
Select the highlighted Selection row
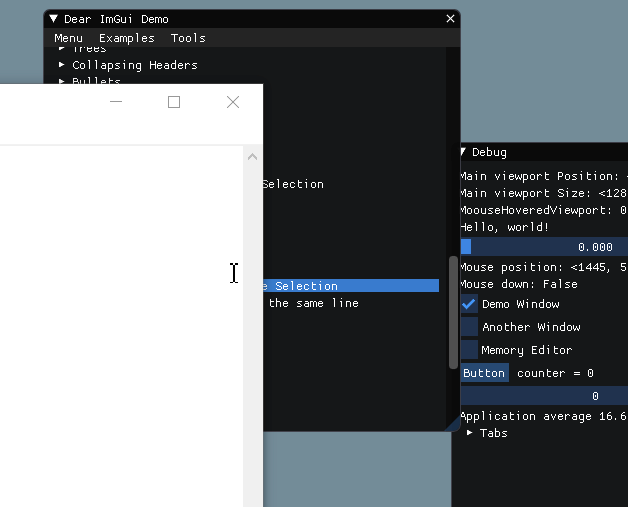pos(351,286)
